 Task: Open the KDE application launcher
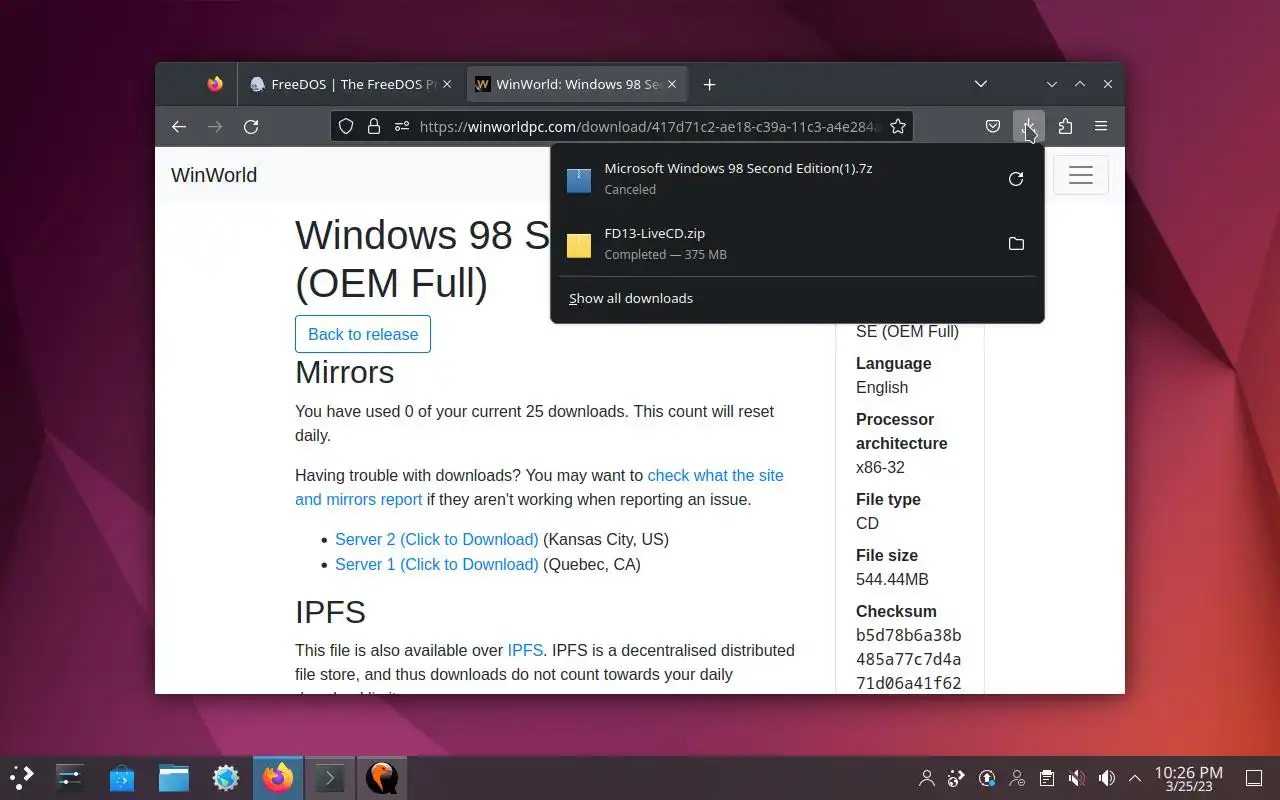pos(22,777)
